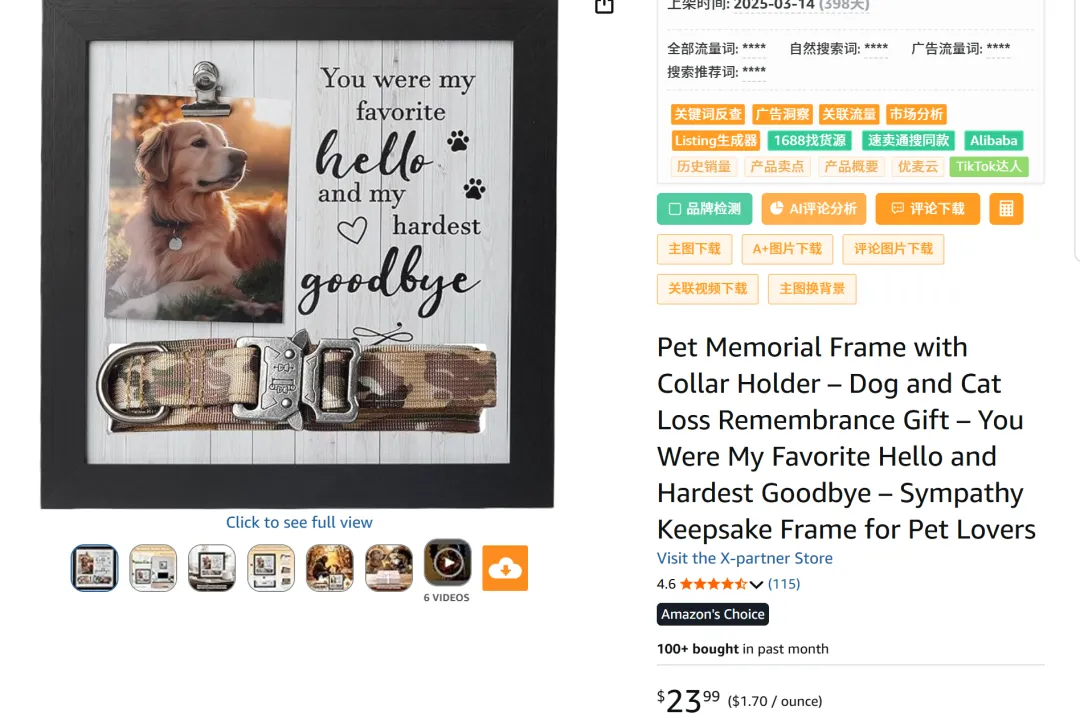Visit the X-partner Store link
Screen dimensions: 1080x715
[745, 558]
